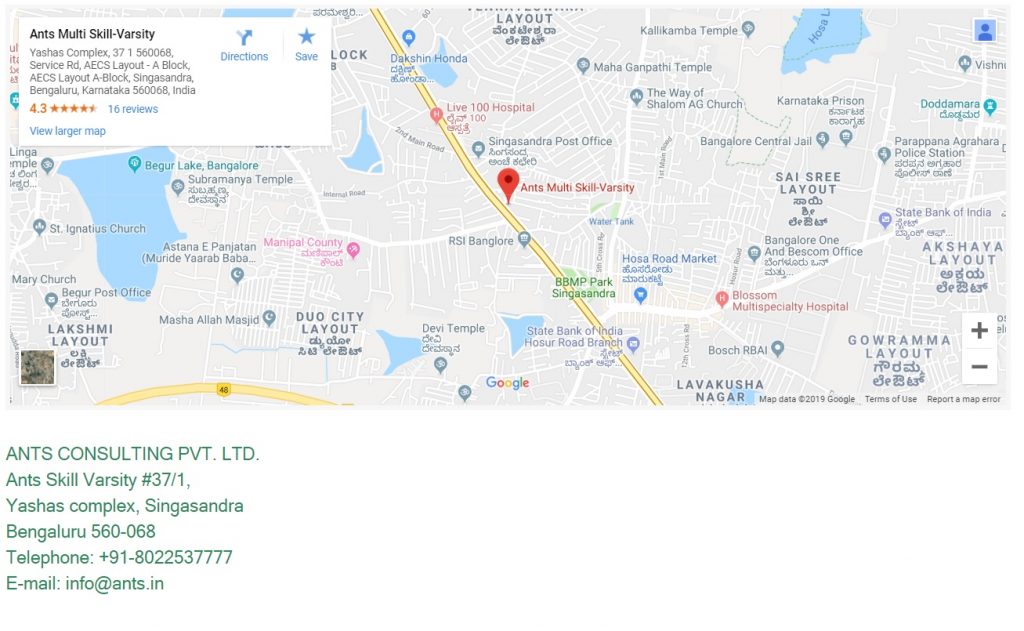Save the location with the star icon
The height and width of the screenshot is (631, 1024).
[x=306, y=46]
